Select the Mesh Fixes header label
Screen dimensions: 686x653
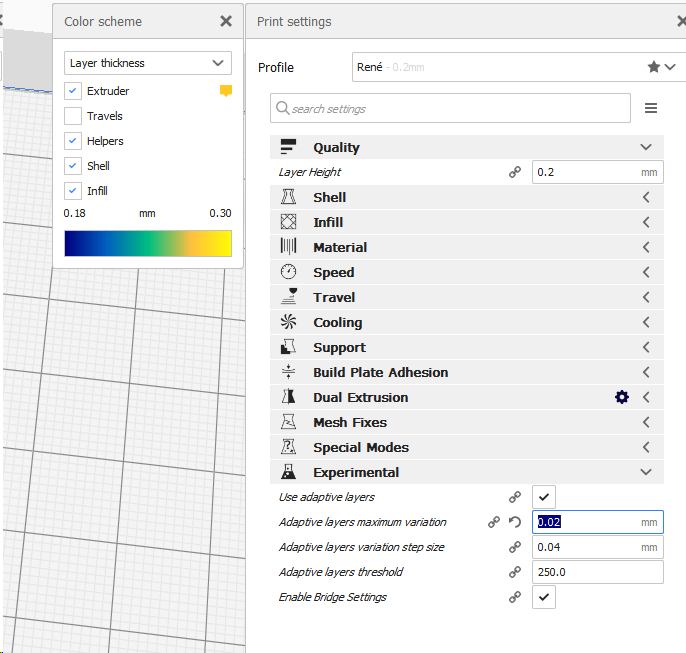(350, 422)
